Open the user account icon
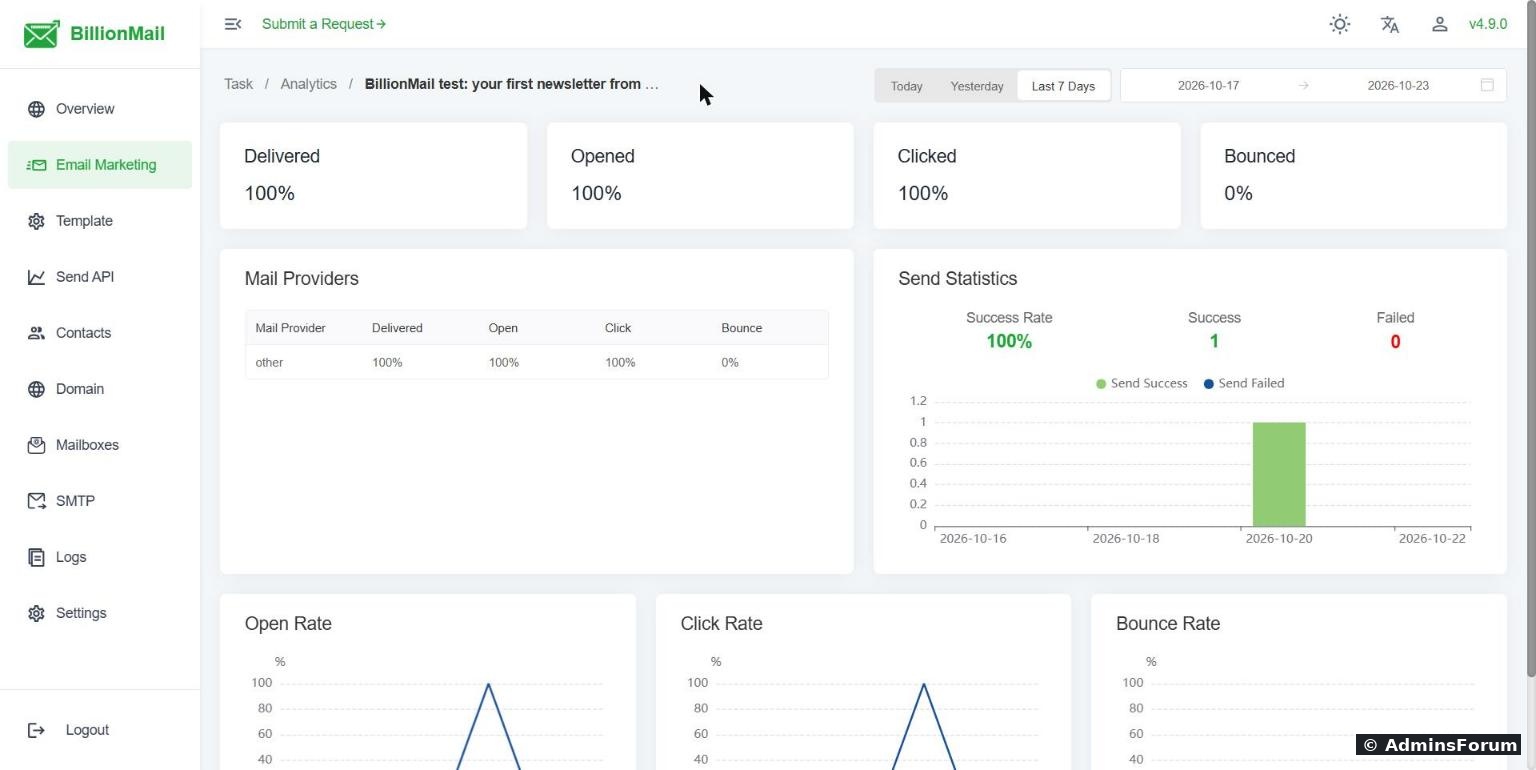The width and height of the screenshot is (1536, 770). (1439, 24)
